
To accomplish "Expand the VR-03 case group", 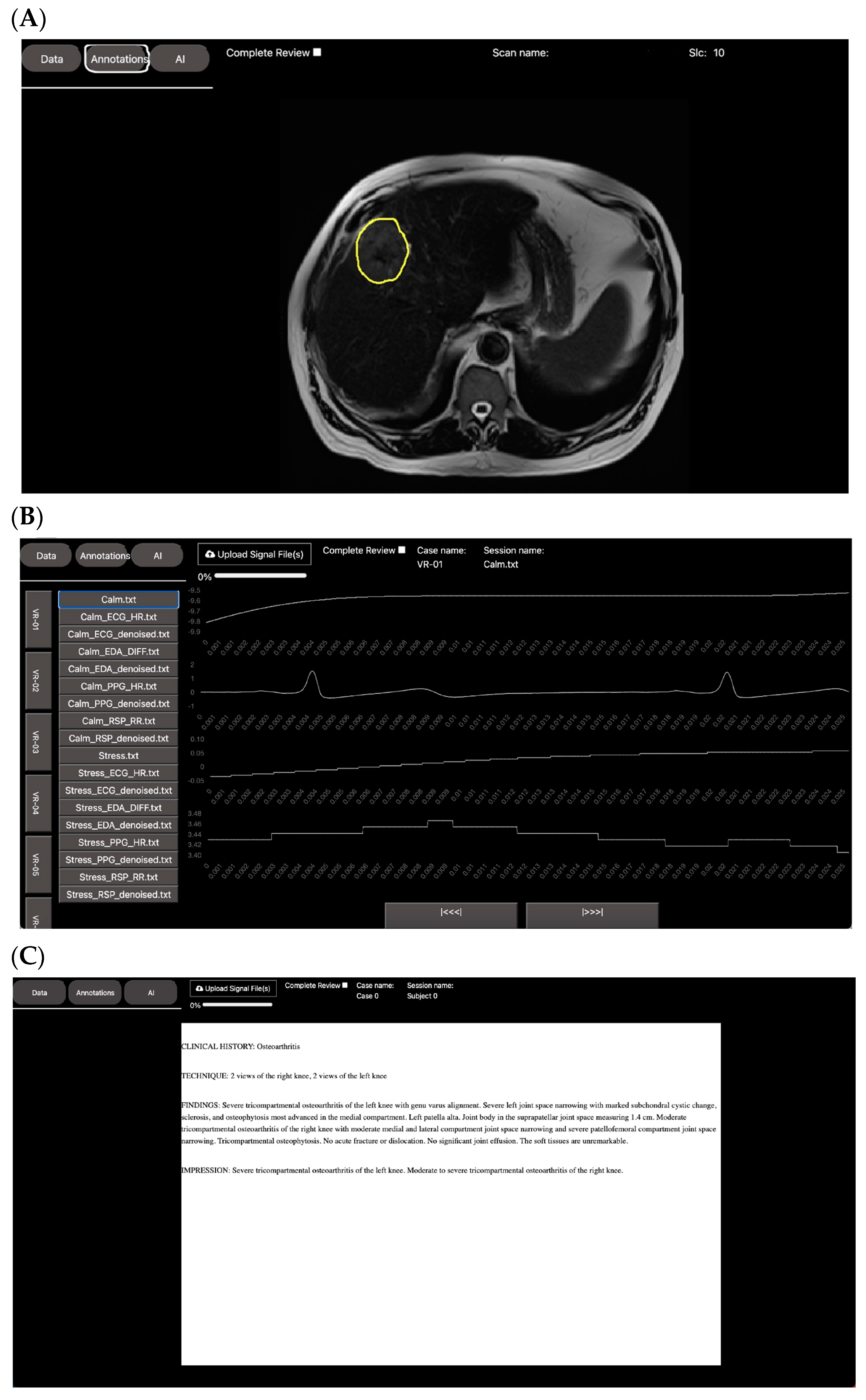I will tap(38, 742).
